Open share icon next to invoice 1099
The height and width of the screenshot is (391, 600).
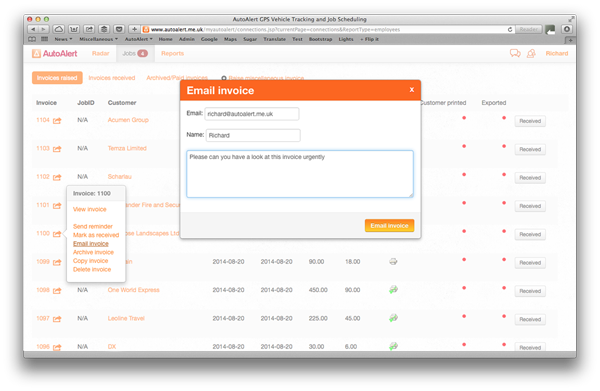[x=57, y=262]
